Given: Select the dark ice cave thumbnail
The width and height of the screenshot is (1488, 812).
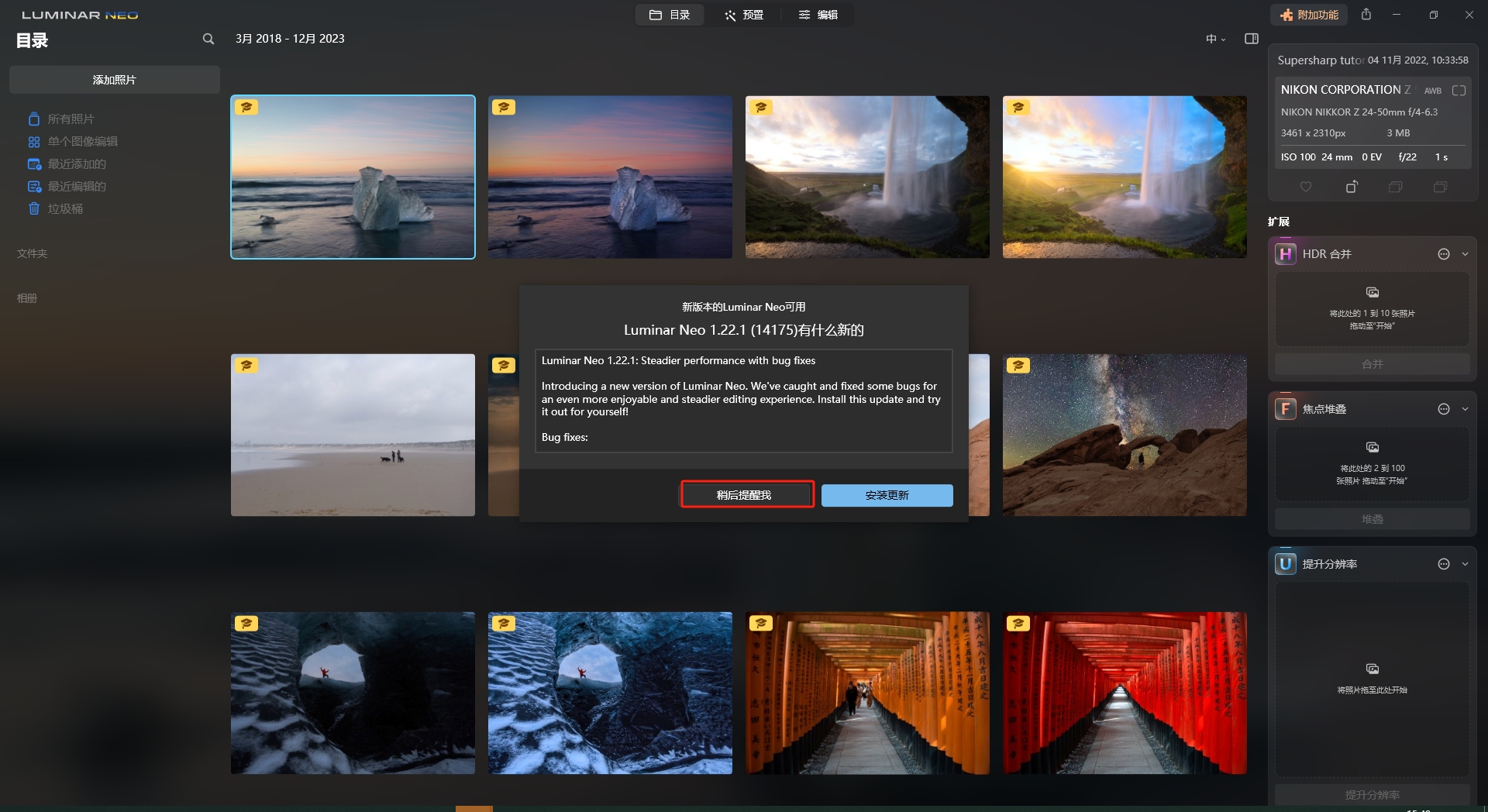Looking at the screenshot, I should point(353,693).
